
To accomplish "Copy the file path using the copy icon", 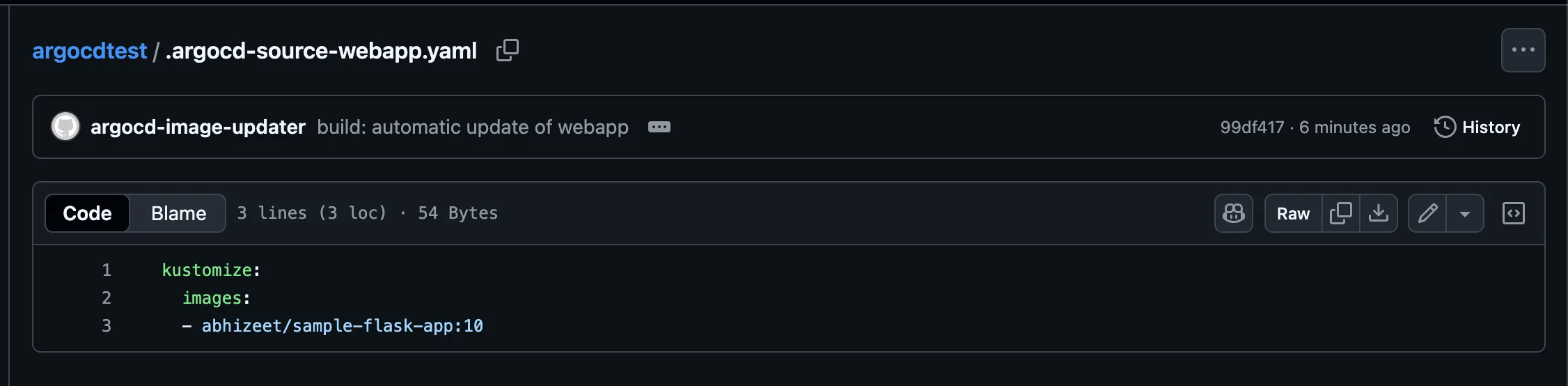I will point(507,50).
